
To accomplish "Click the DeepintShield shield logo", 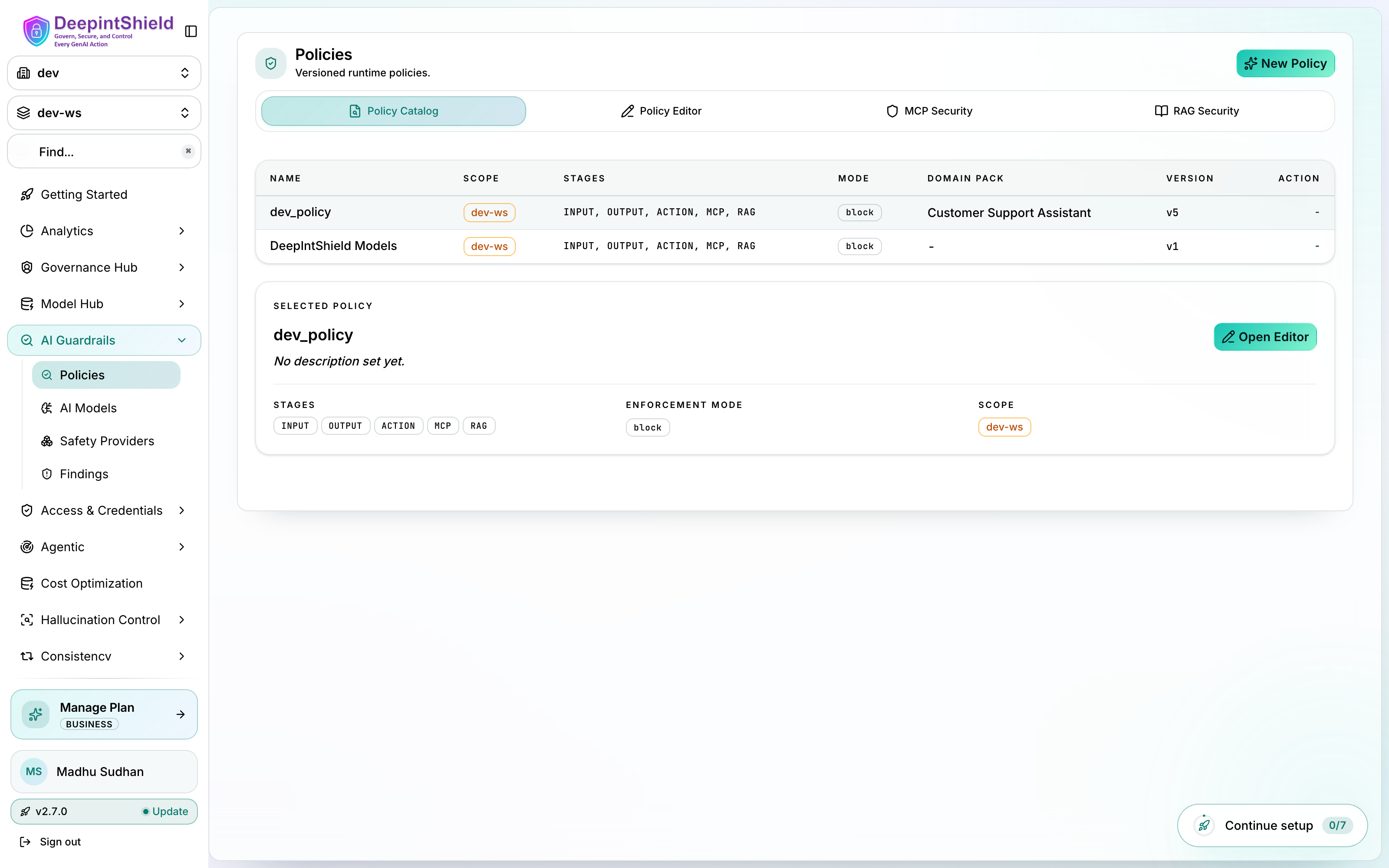I will coord(36,31).
